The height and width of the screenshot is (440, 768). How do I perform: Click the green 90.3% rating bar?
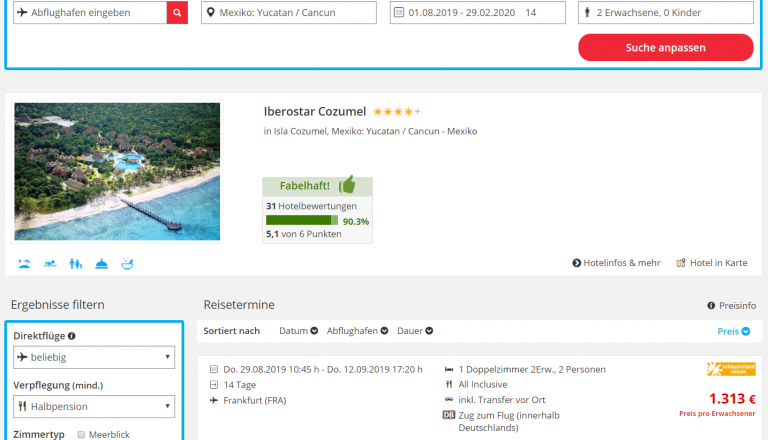coord(302,220)
